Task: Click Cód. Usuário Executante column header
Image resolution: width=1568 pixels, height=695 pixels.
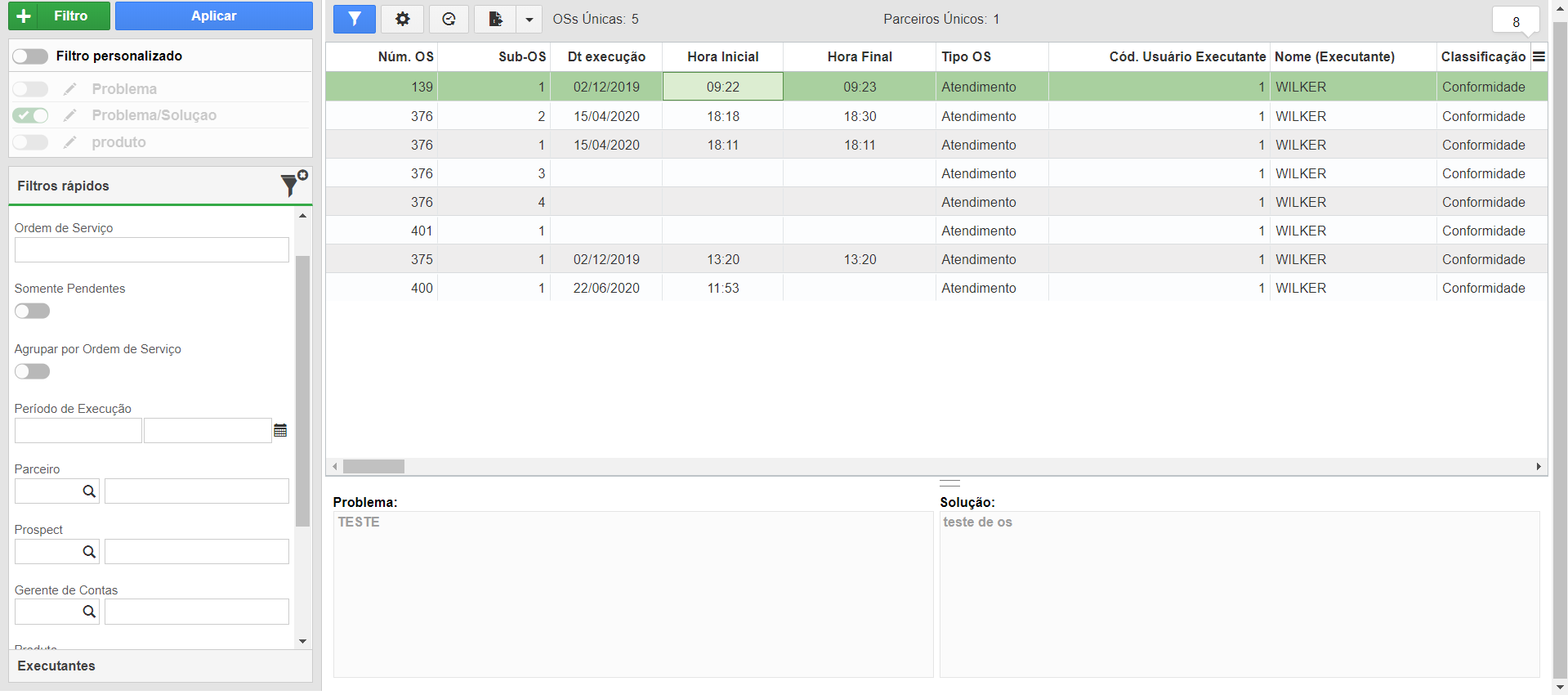Action: coord(1159,56)
